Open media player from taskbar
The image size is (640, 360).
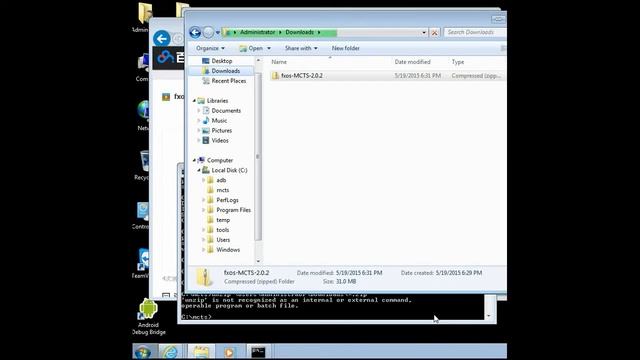pyautogui.click(x=229, y=352)
